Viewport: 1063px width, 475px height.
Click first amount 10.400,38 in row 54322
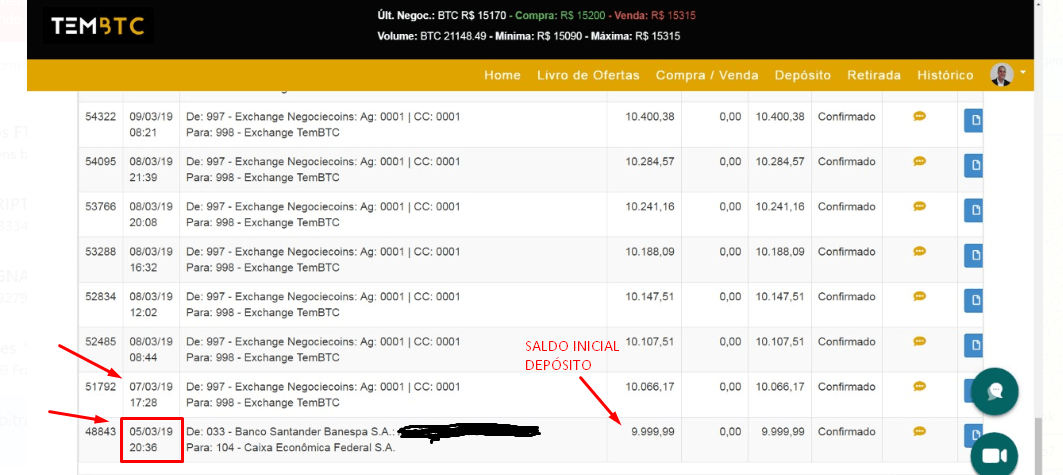[x=649, y=117]
